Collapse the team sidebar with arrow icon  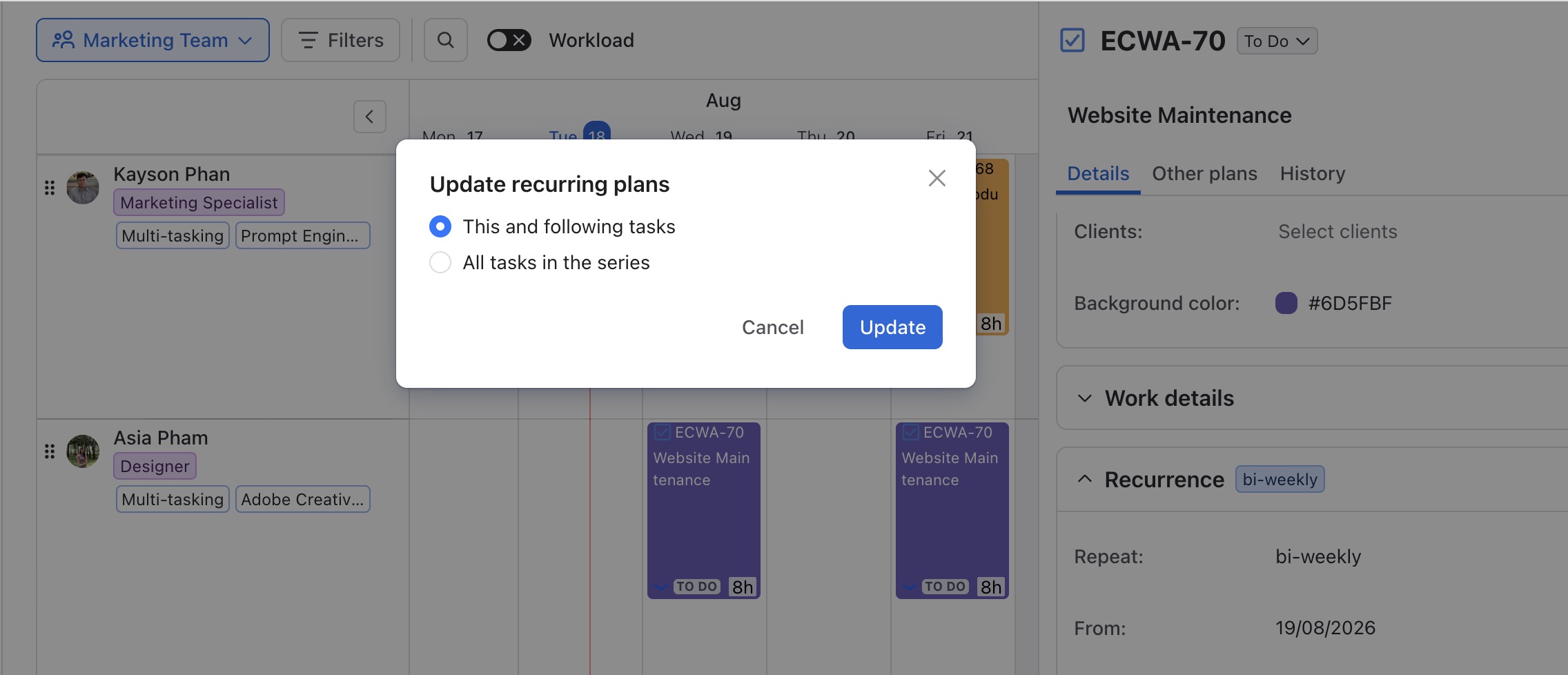370,117
